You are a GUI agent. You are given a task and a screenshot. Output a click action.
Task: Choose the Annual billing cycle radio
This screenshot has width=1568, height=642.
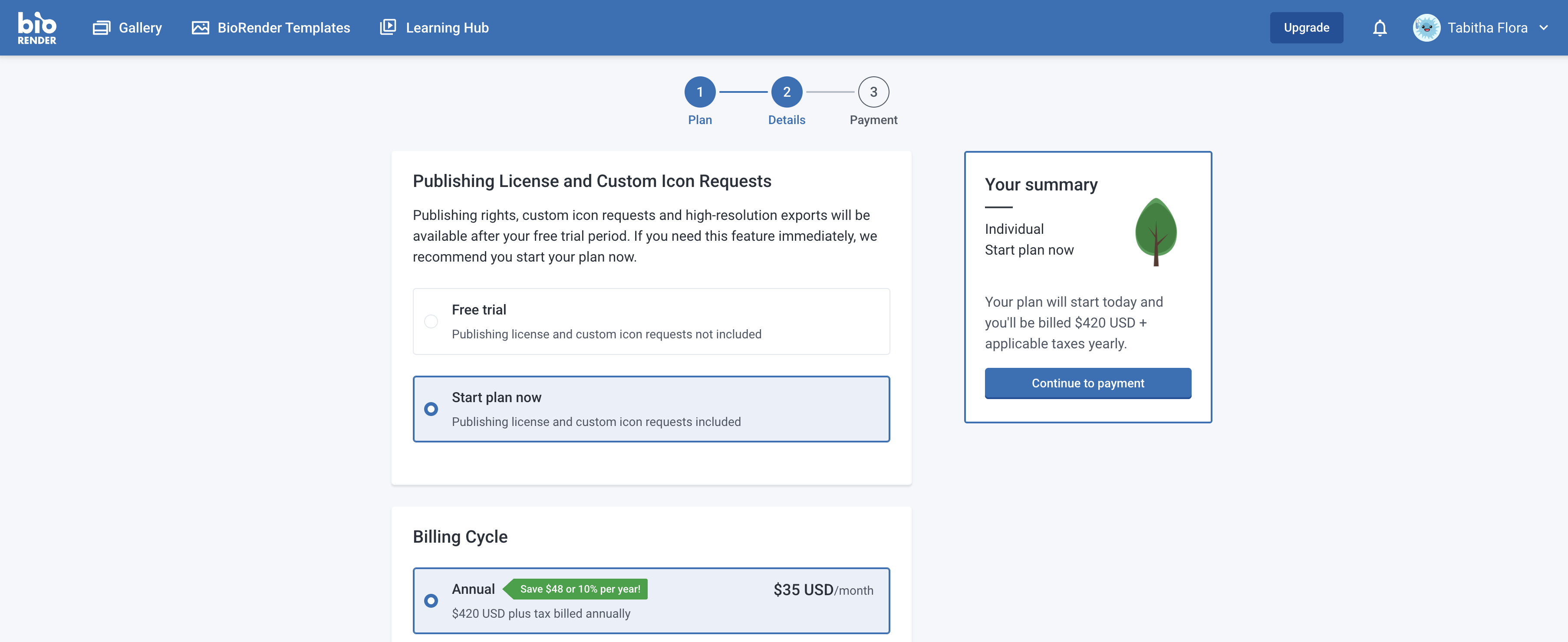tap(431, 601)
